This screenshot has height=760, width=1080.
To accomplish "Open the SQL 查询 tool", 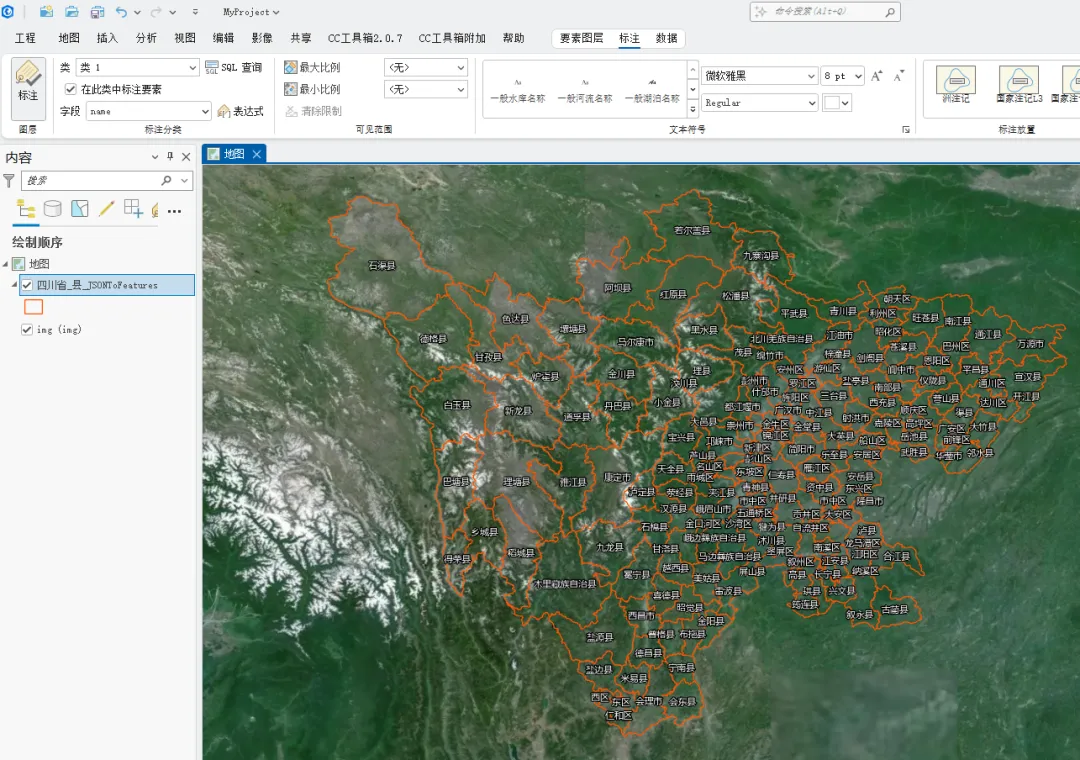I will click(233, 68).
